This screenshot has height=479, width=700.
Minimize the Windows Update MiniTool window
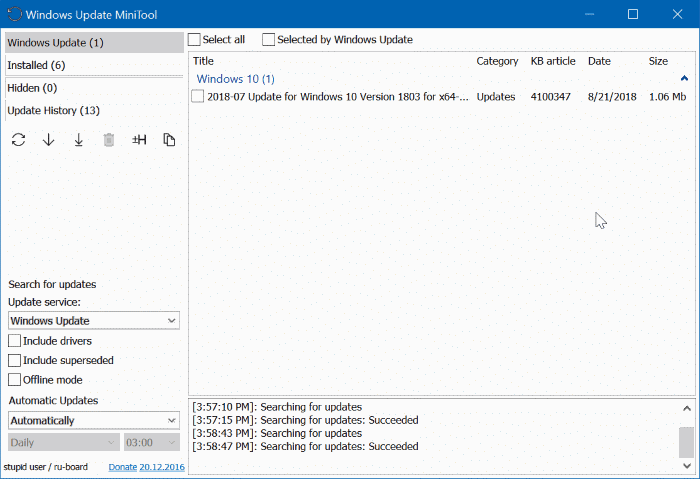tap(589, 14)
